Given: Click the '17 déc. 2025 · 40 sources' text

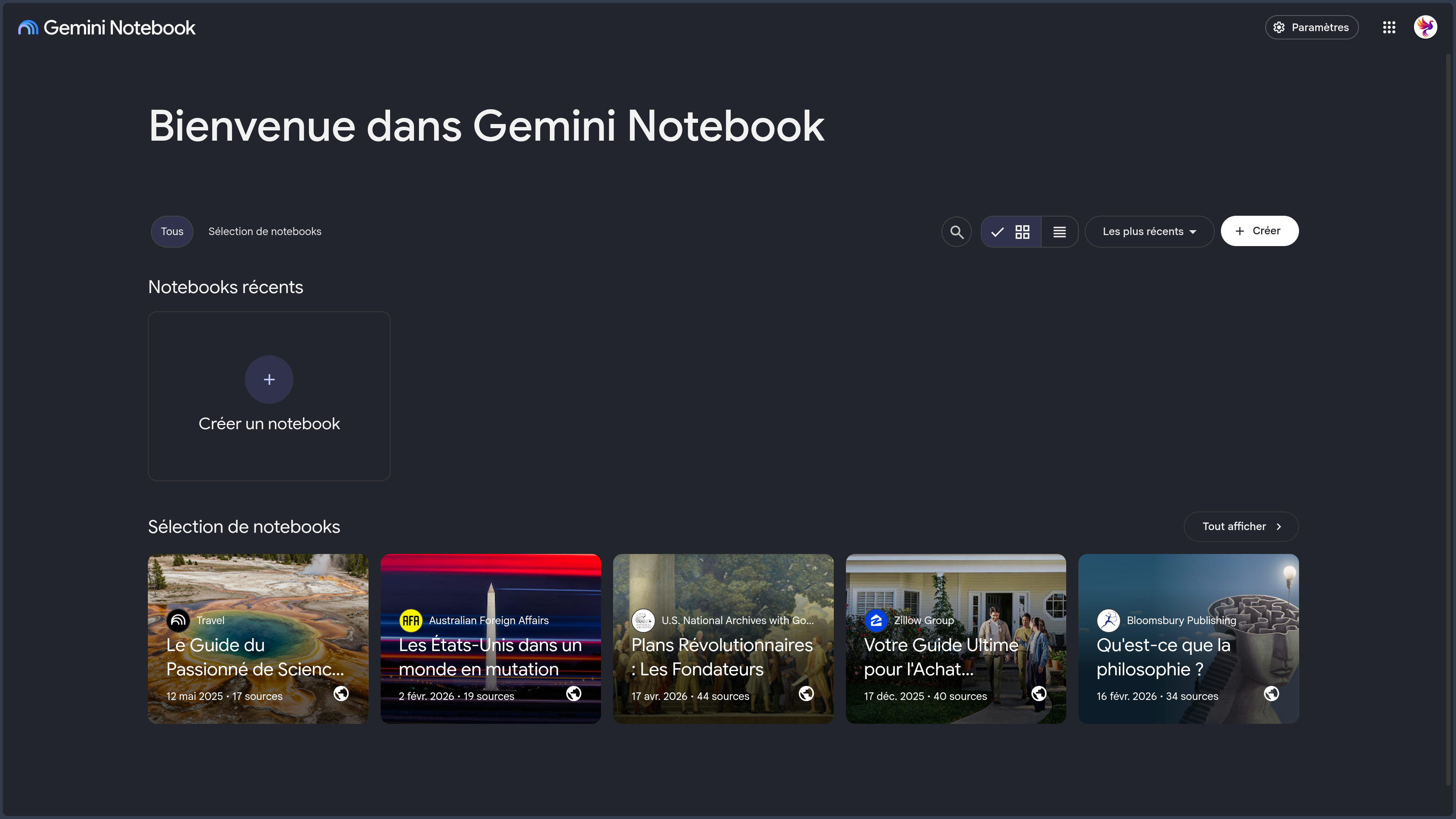Looking at the screenshot, I should click(x=925, y=697).
